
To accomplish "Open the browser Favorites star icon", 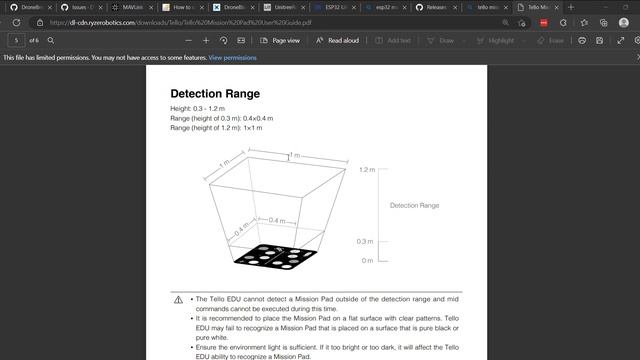I will (x=584, y=23).
